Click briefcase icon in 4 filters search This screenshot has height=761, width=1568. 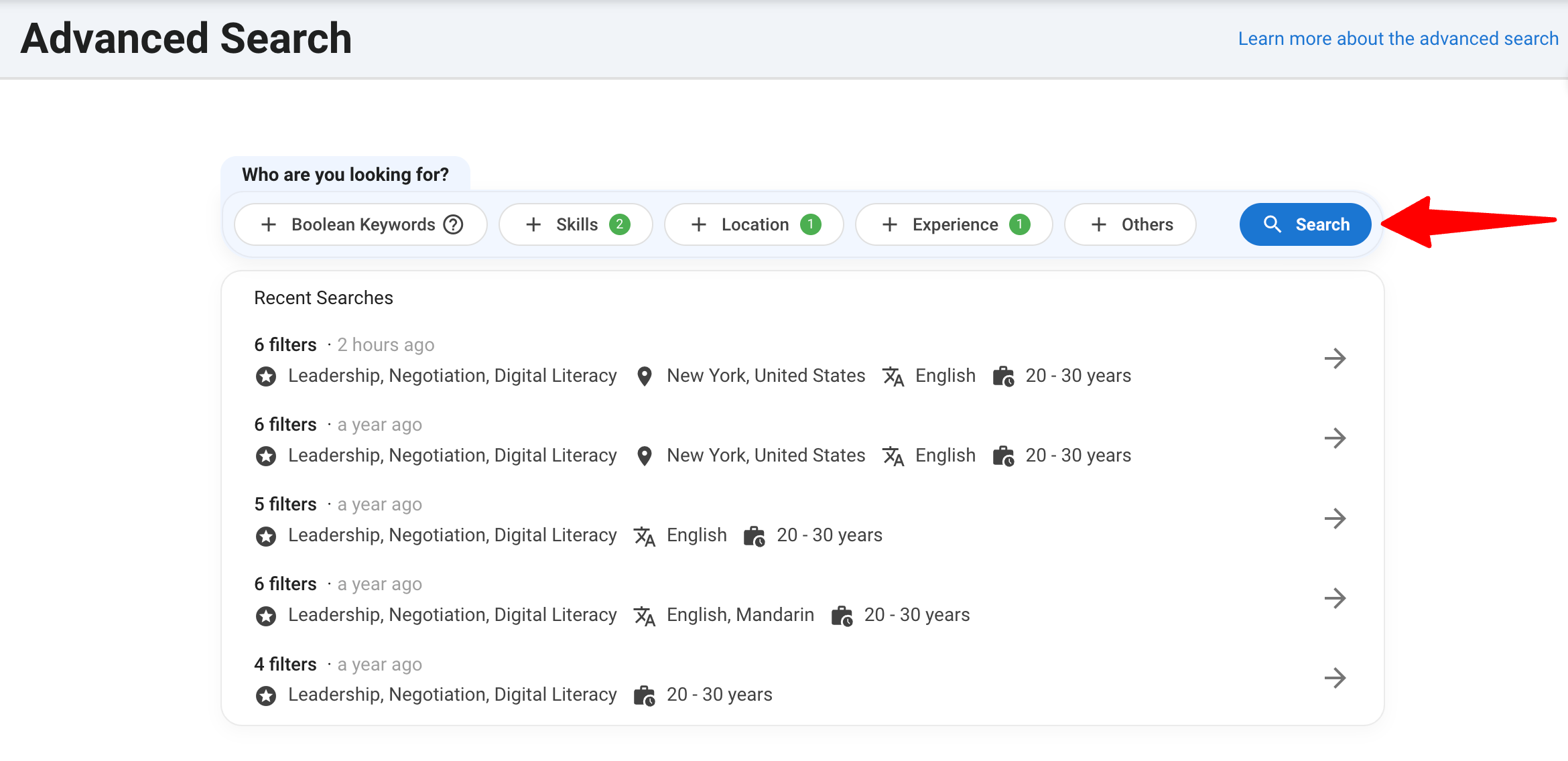(x=645, y=695)
